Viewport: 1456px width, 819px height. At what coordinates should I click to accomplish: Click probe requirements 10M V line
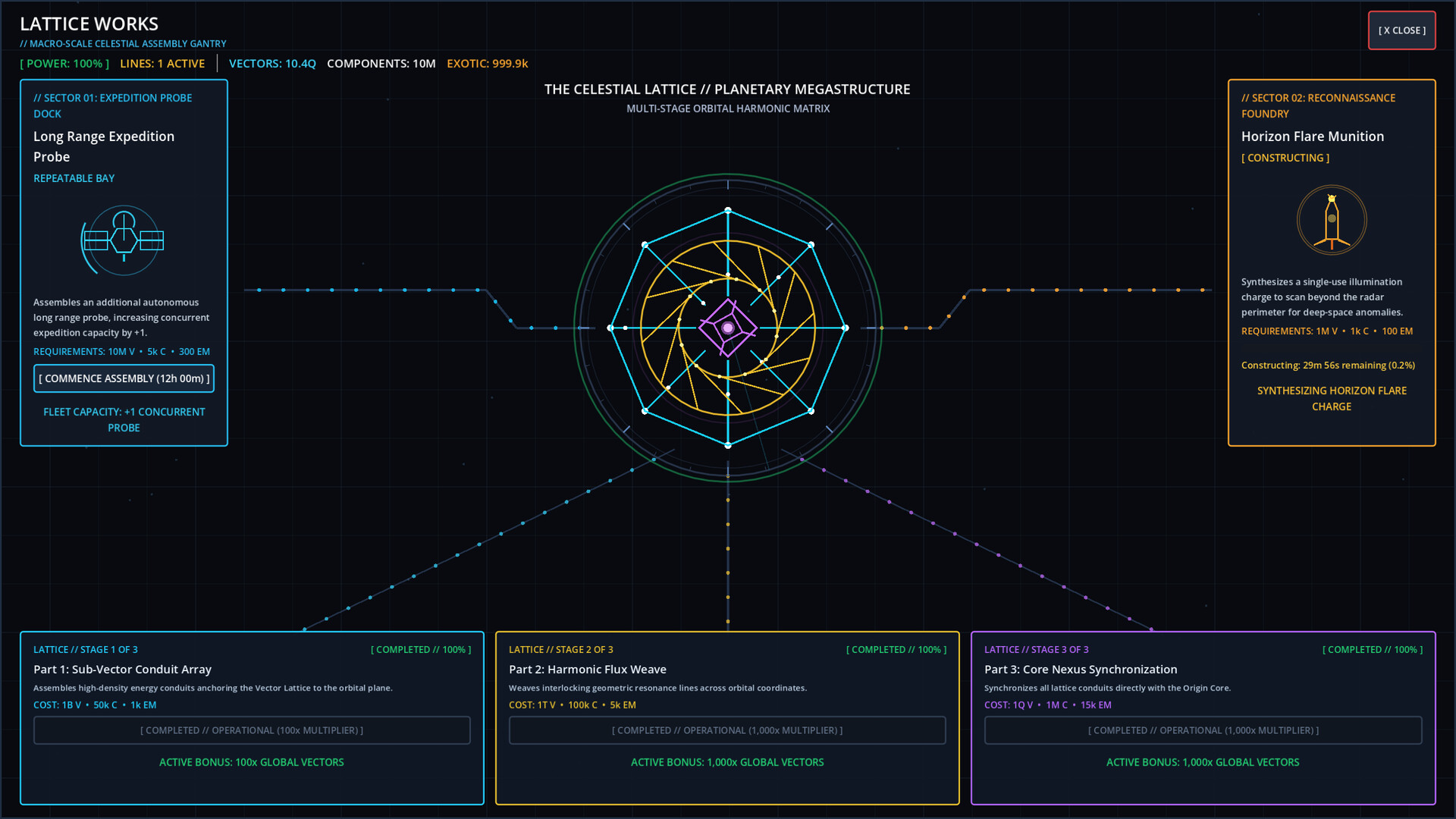pos(121,352)
